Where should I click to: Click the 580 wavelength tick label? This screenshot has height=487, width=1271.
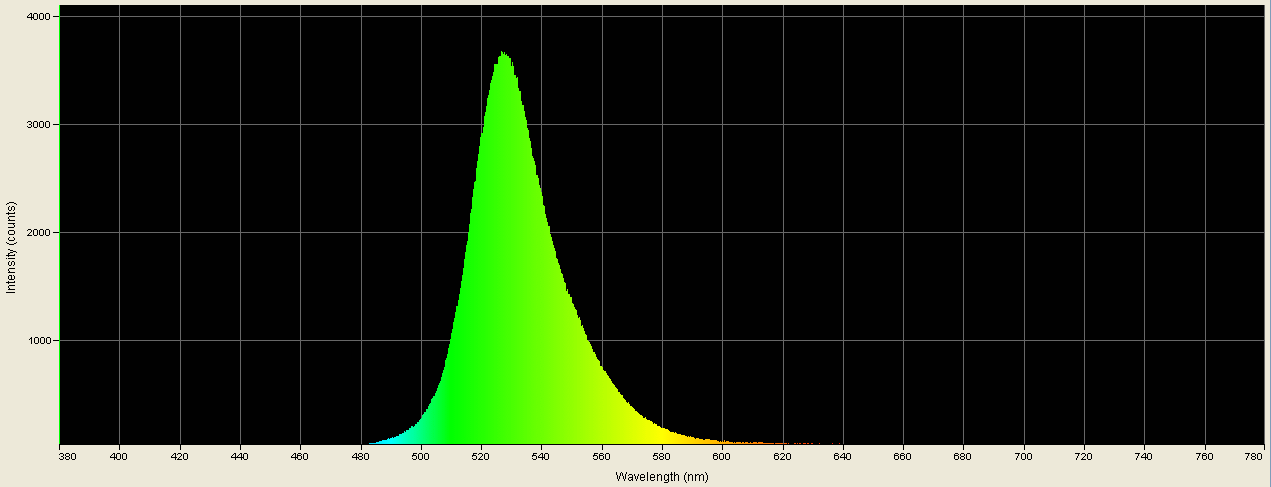[x=662, y=456]
